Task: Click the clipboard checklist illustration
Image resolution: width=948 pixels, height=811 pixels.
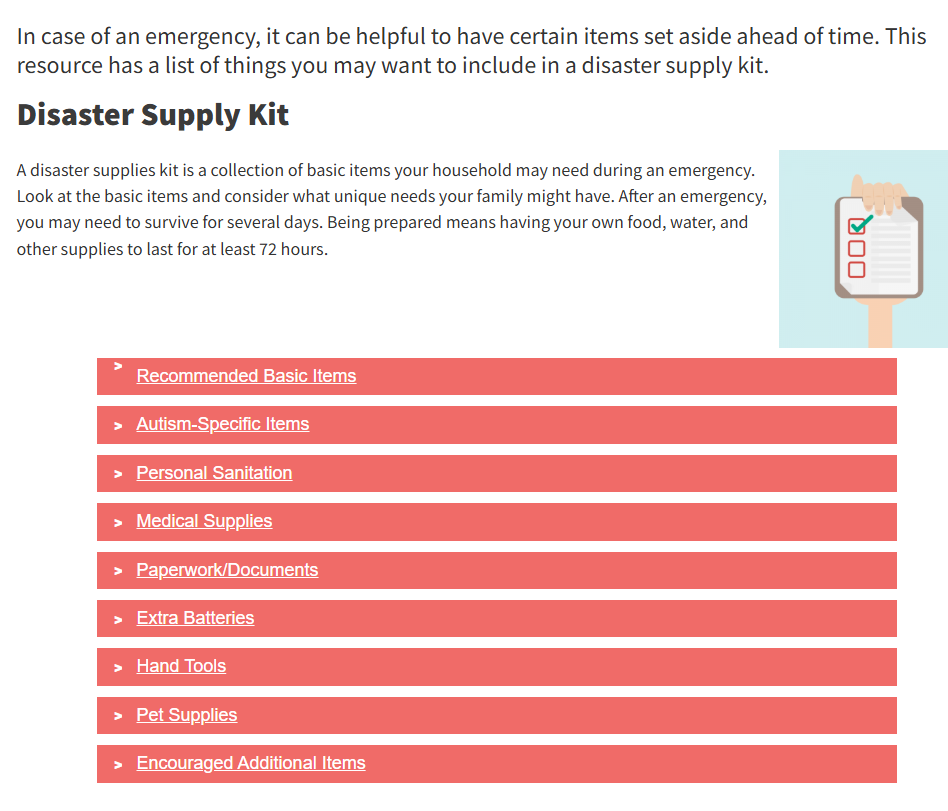Action: tap(863, 249)
